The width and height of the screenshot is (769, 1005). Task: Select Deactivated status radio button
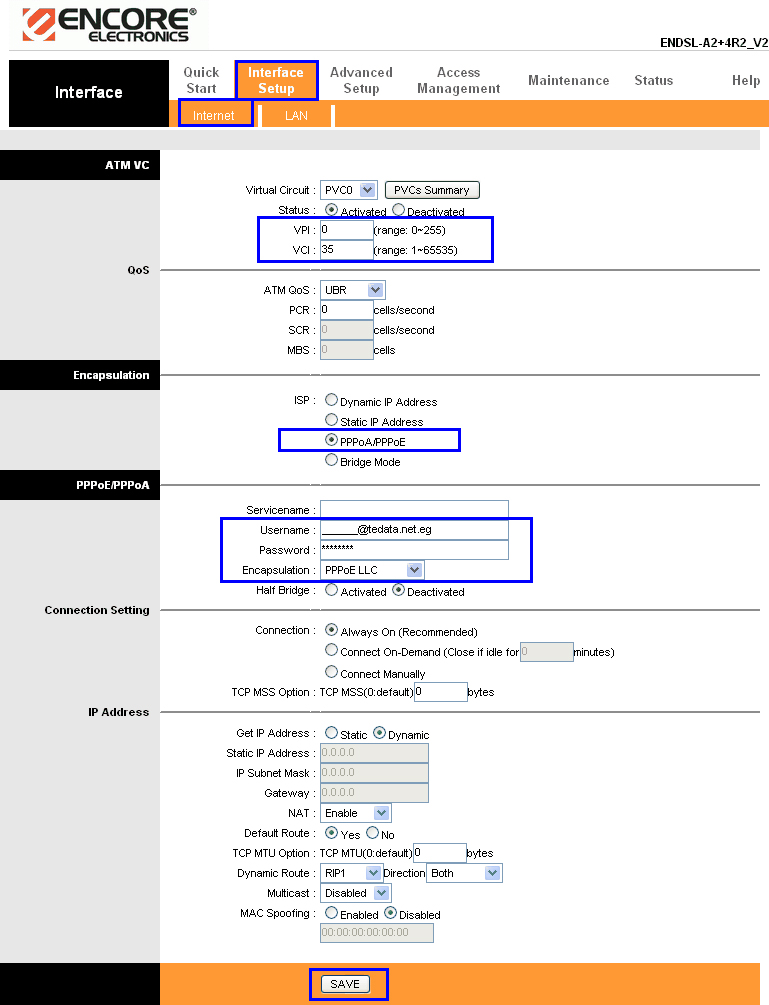398,210
